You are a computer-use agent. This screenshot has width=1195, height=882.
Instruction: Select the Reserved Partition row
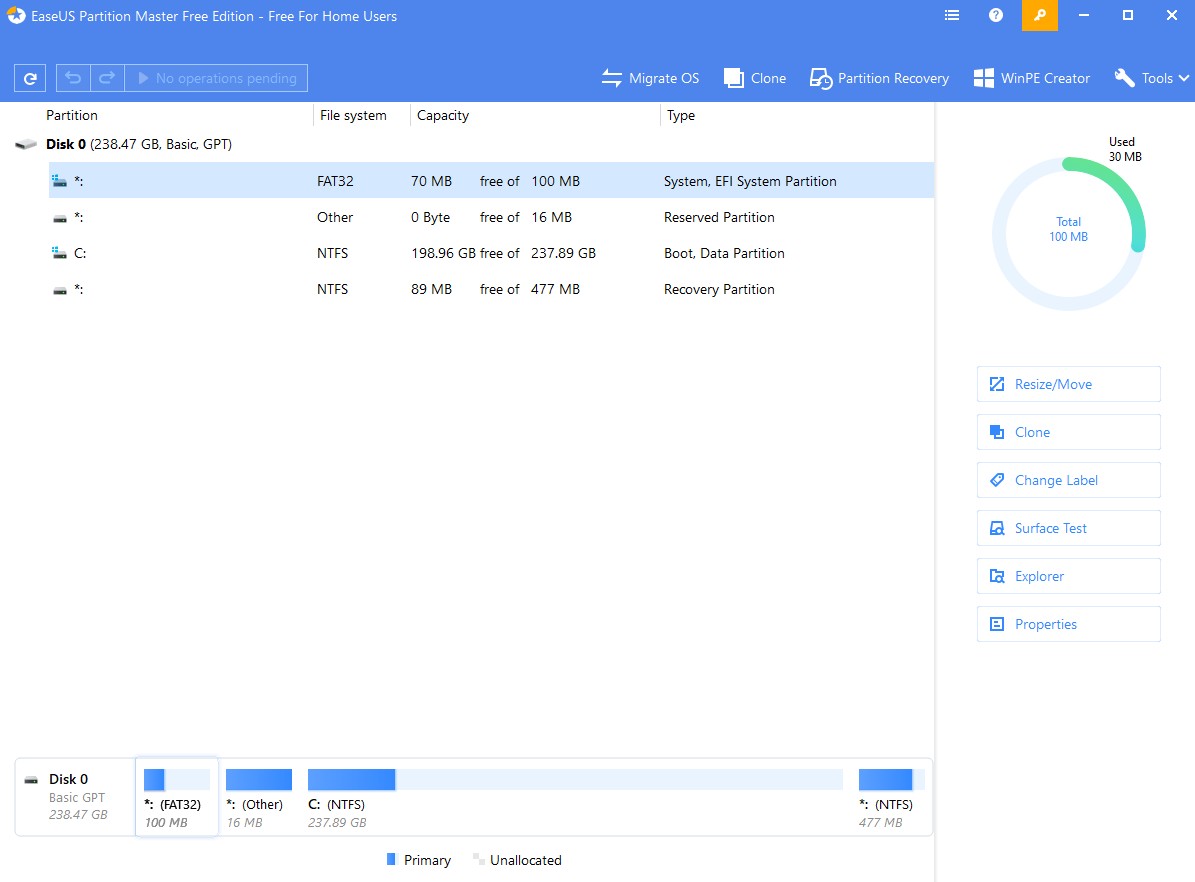pyautogui.click(x=492, y=217)
